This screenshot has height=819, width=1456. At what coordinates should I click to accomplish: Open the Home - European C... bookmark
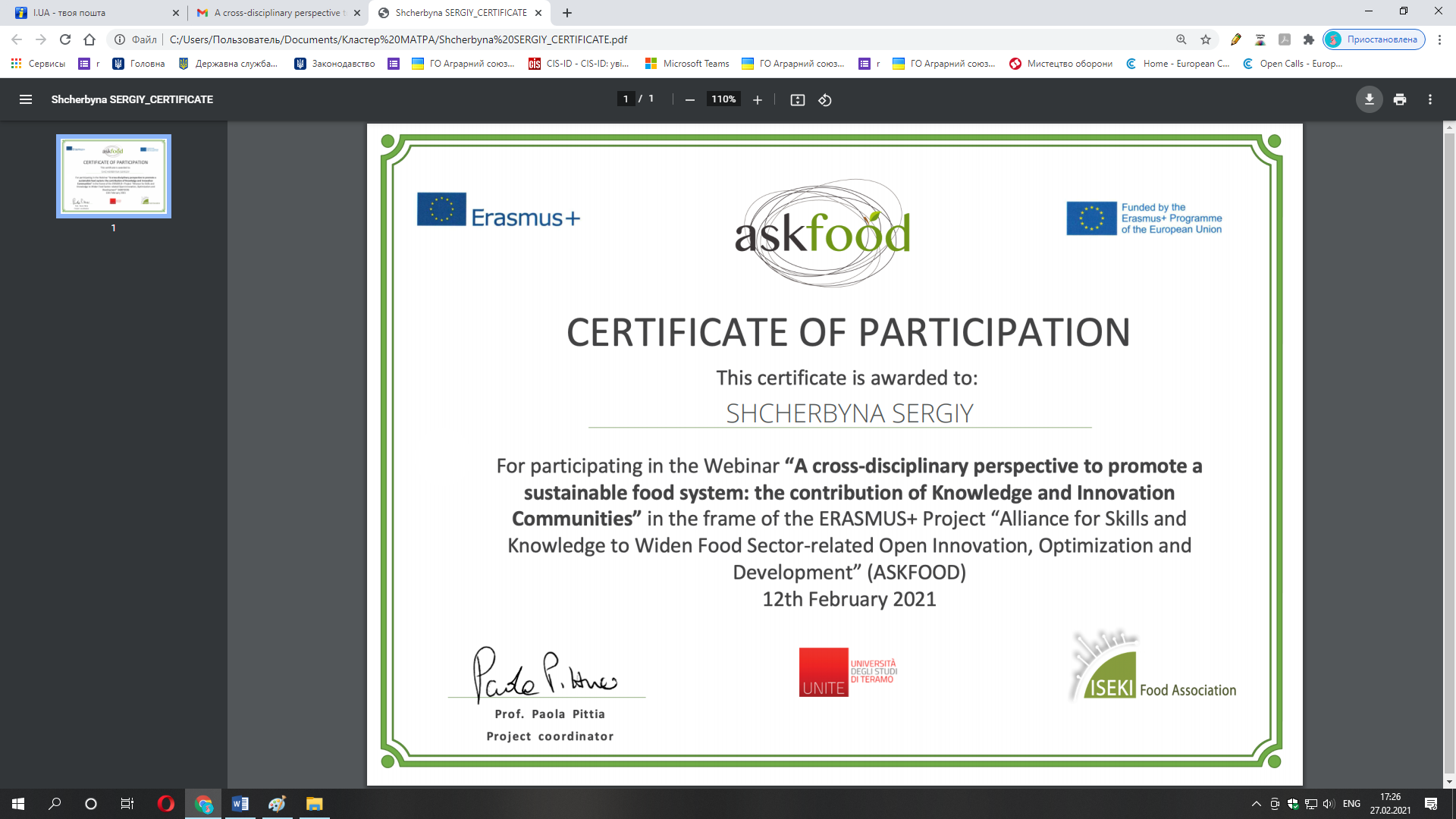[1178, 64]
